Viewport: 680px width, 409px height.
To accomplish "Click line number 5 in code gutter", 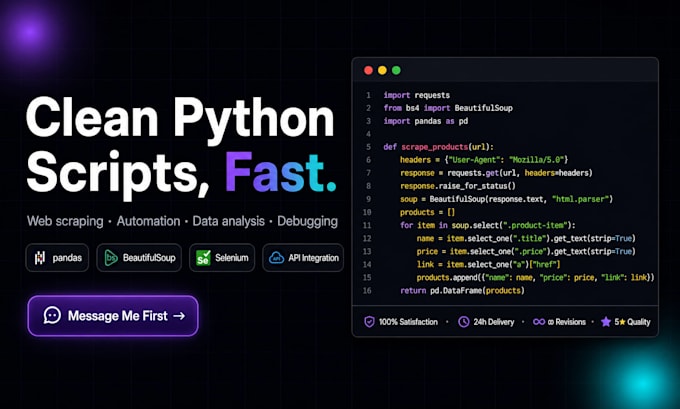I will tap(368, 147).
